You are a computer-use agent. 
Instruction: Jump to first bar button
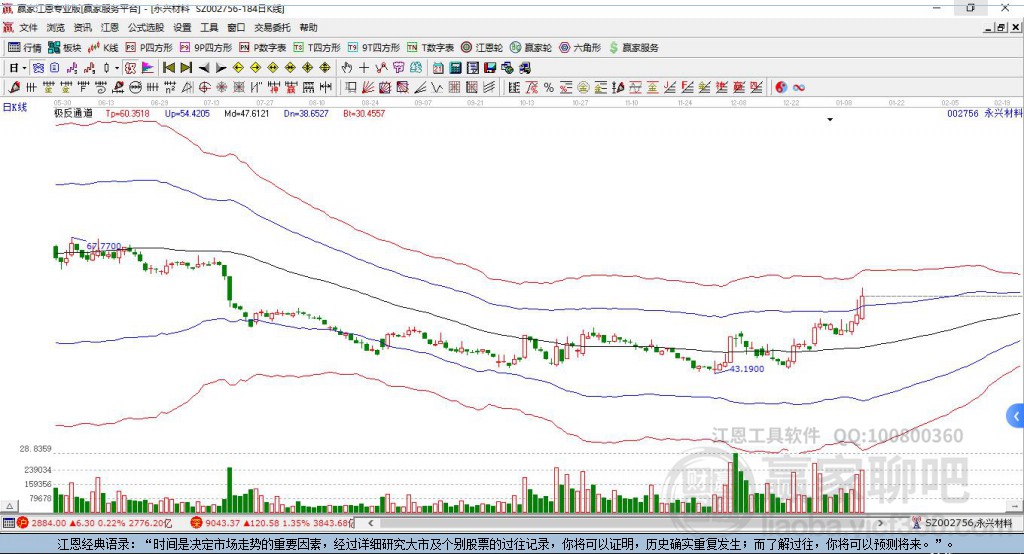click(x=168, y=68)
